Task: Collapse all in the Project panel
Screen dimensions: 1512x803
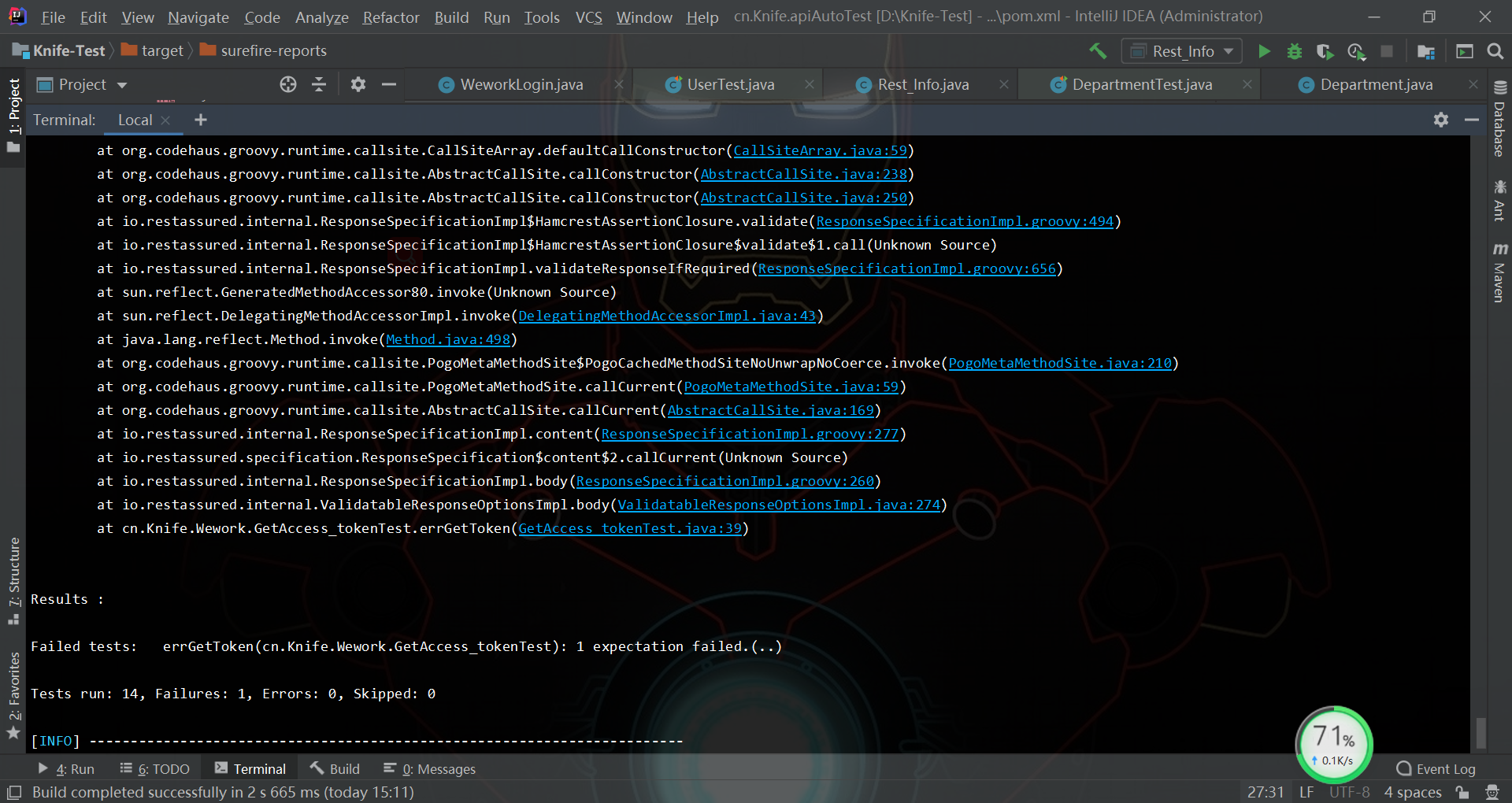Action: pyautogui.click(x=319, y=84)
